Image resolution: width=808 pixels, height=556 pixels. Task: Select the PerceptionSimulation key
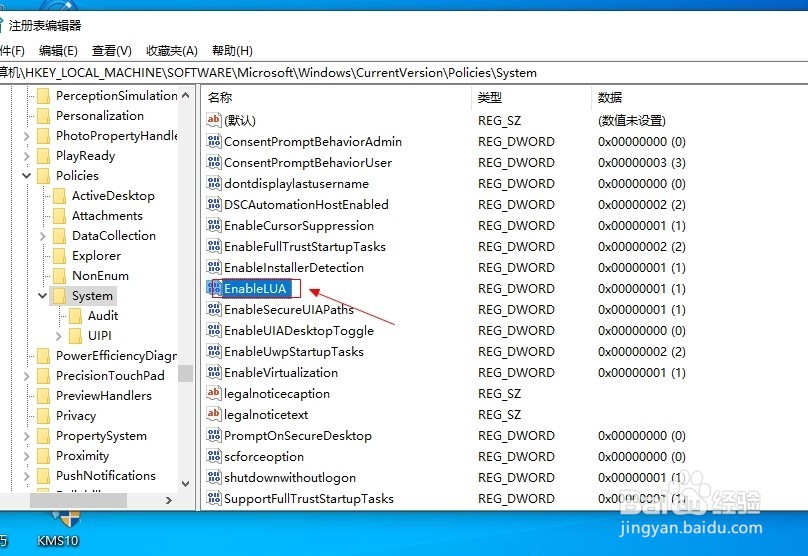pyautogui.click(x=116, y=96)
